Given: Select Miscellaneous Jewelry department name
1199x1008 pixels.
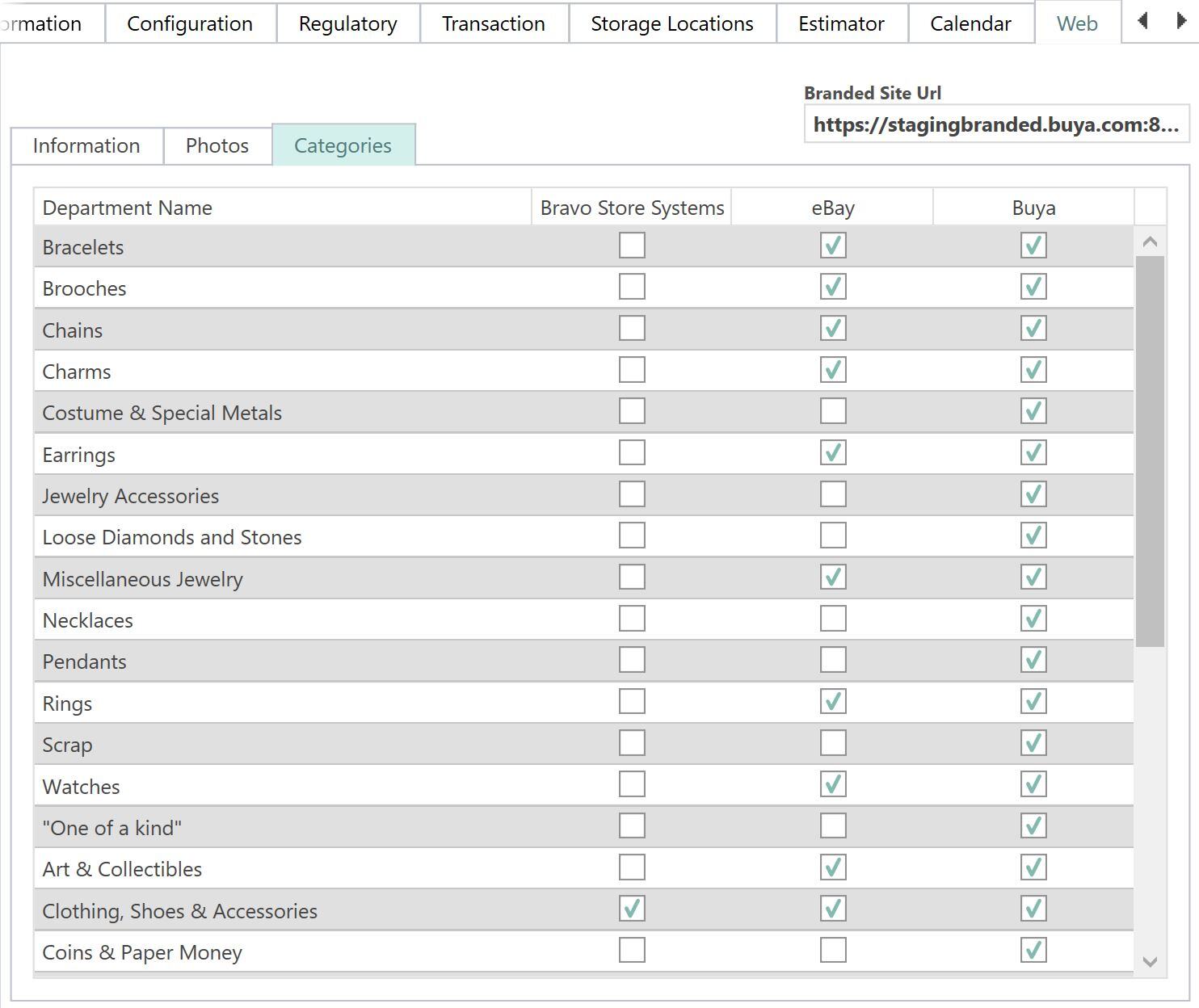Looking at the screenshot, I should click(x=143, y=579).
